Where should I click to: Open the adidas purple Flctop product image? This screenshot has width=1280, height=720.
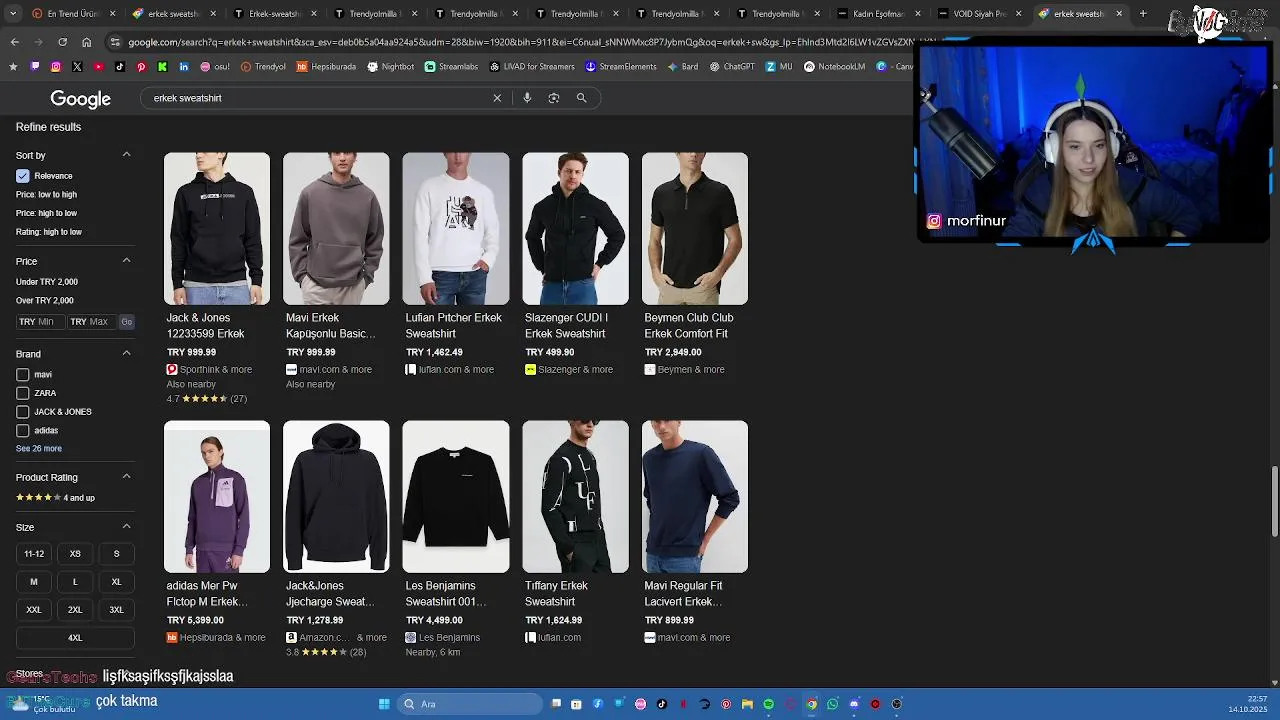tap(217, 497)
